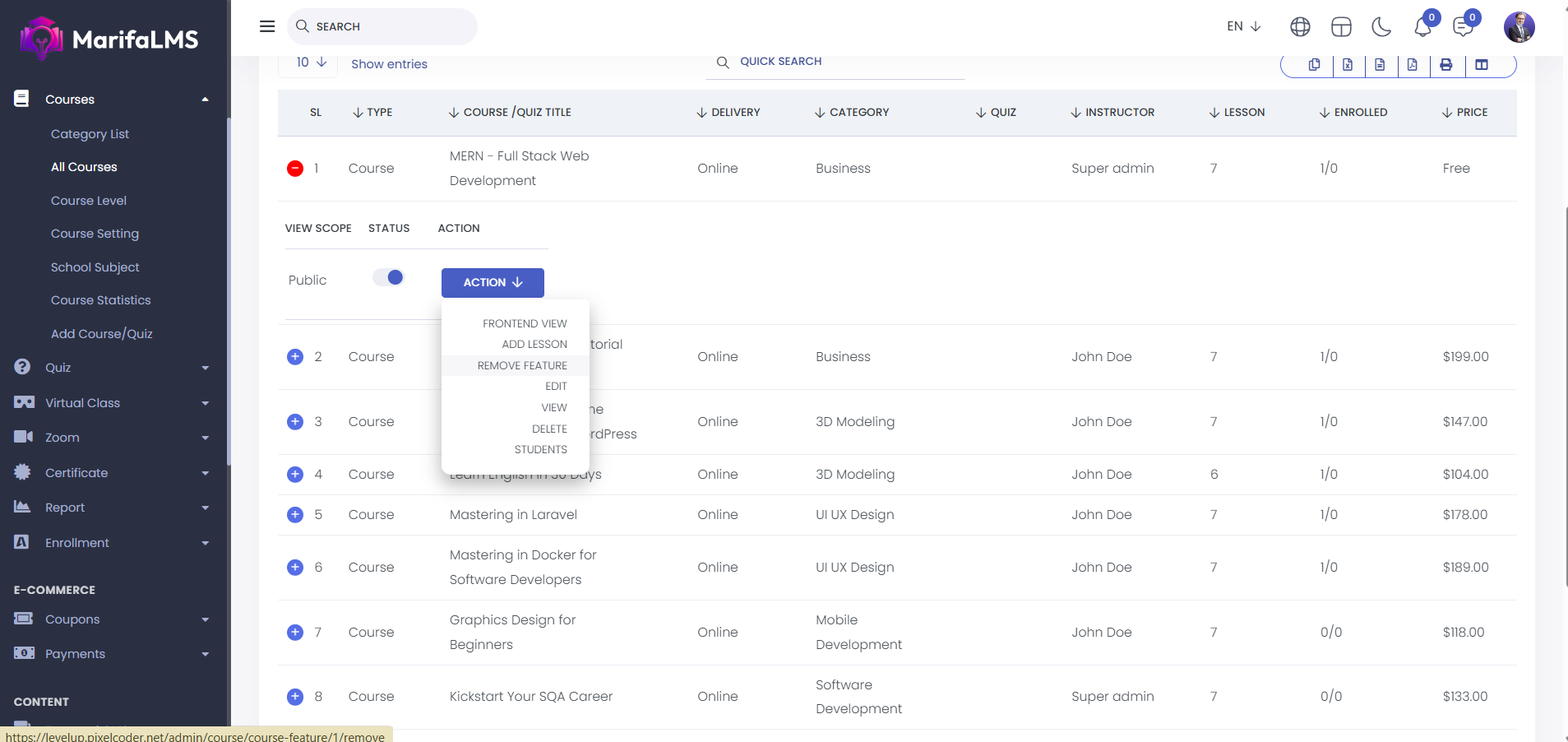Open the 10 entries per page dropdown
Image resolution: width=1568 pixels, height=742 pixels.
[310, 63]
